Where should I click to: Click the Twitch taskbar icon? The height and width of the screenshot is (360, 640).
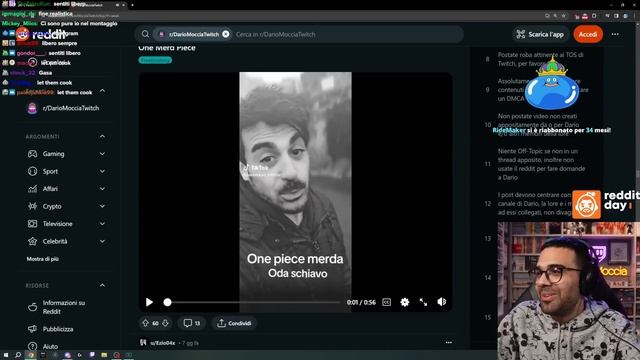click(x=92, y=355)
